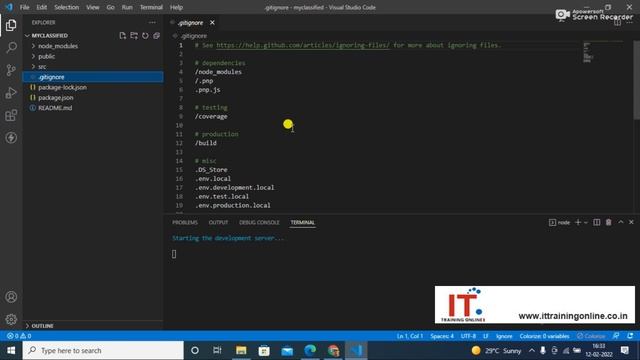This screenshot has height=360, width=640.
Task: Open explorer Views and More Actions menu
Action: 152,22
